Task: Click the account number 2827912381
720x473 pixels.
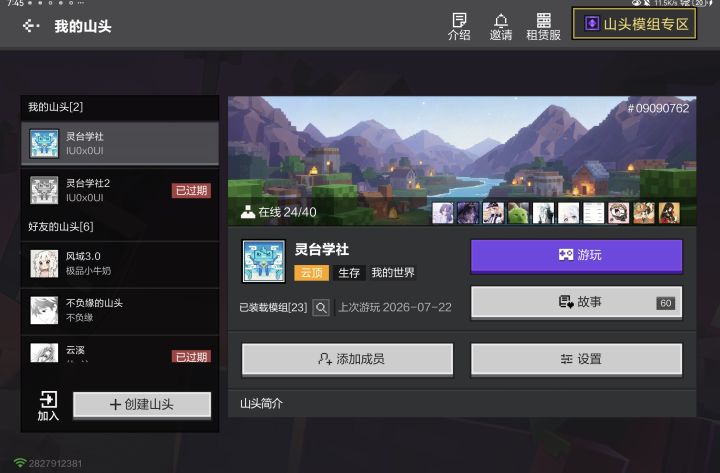Action: [55, 463]
